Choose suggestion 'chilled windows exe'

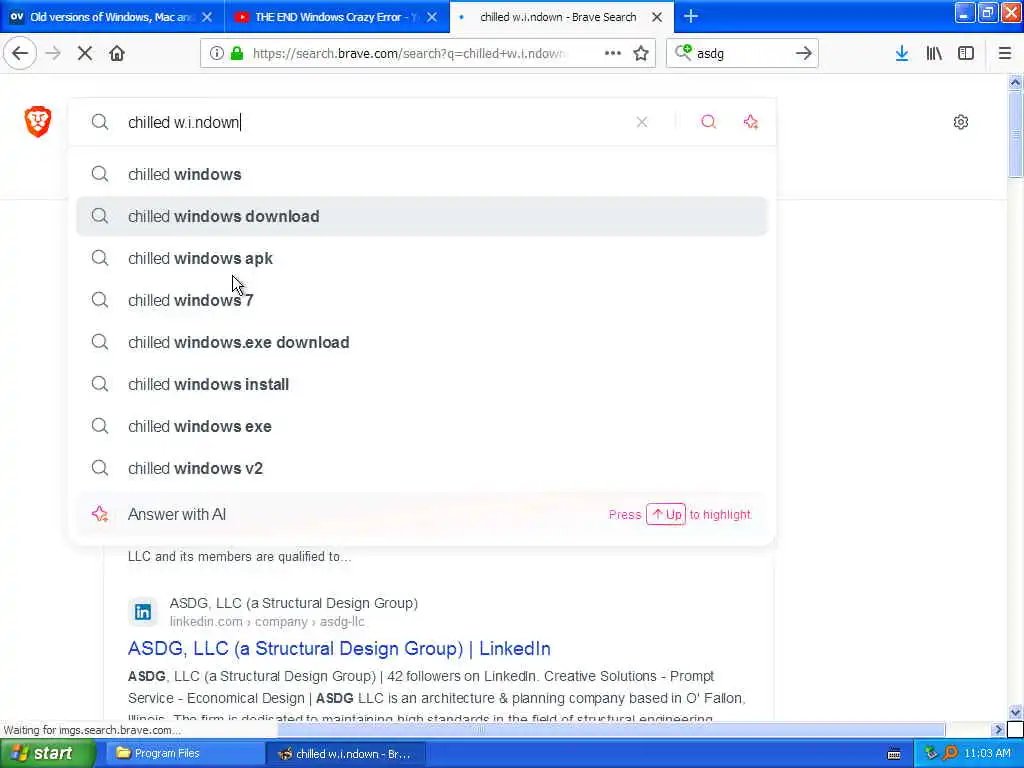(x=422, y=426)
